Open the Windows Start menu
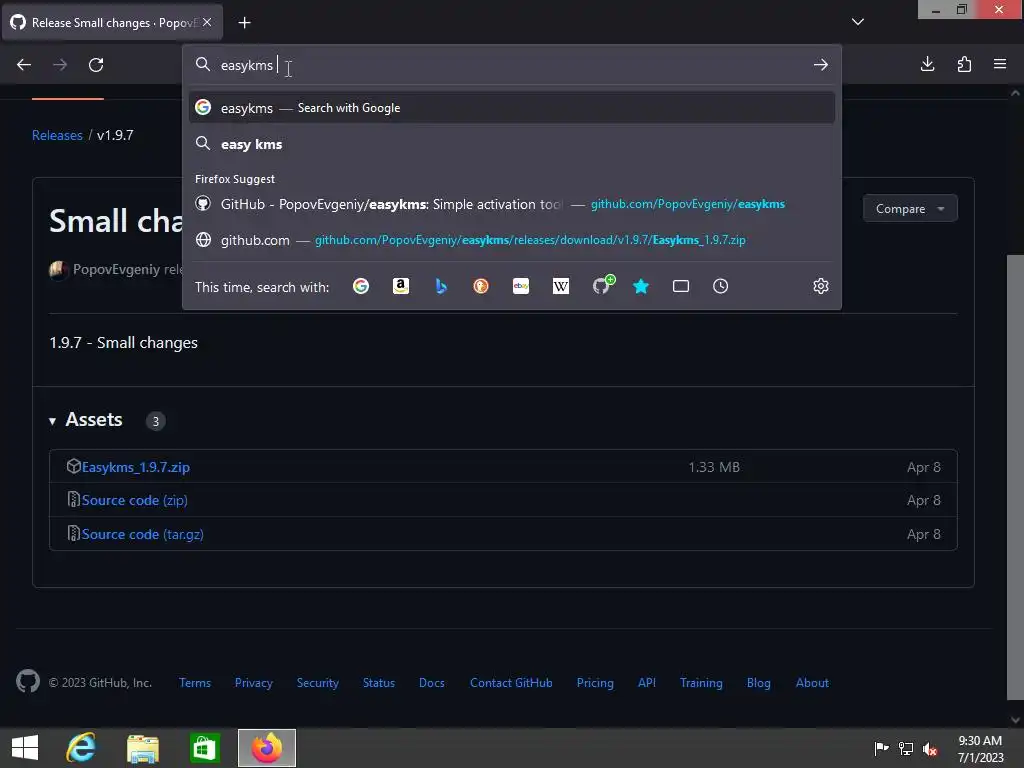This screenshot has height=768, width=1024. tap(25, 748)
